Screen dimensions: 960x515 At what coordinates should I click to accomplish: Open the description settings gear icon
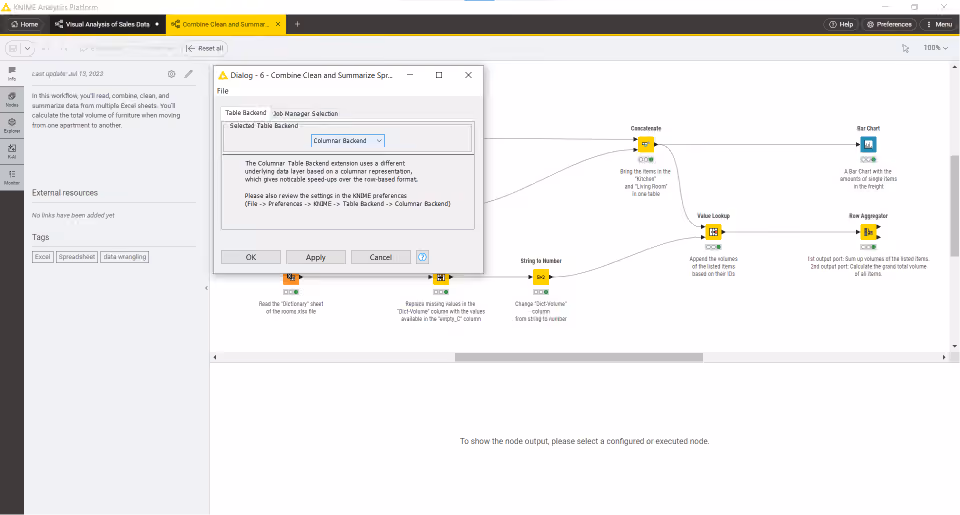[171, 74]
